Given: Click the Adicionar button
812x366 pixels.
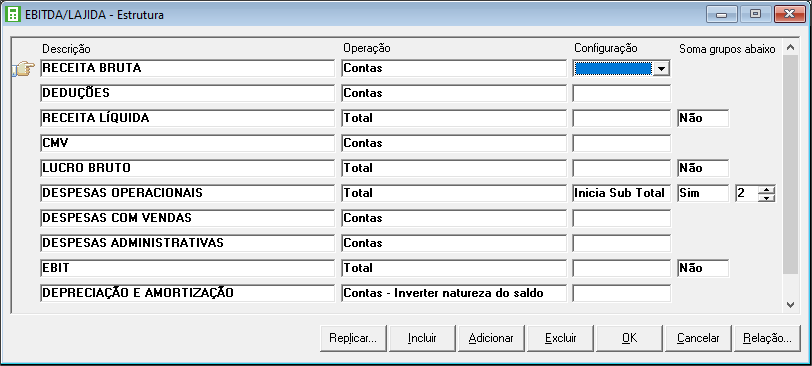Looking at the screenshot, I should tap(491, 339).
